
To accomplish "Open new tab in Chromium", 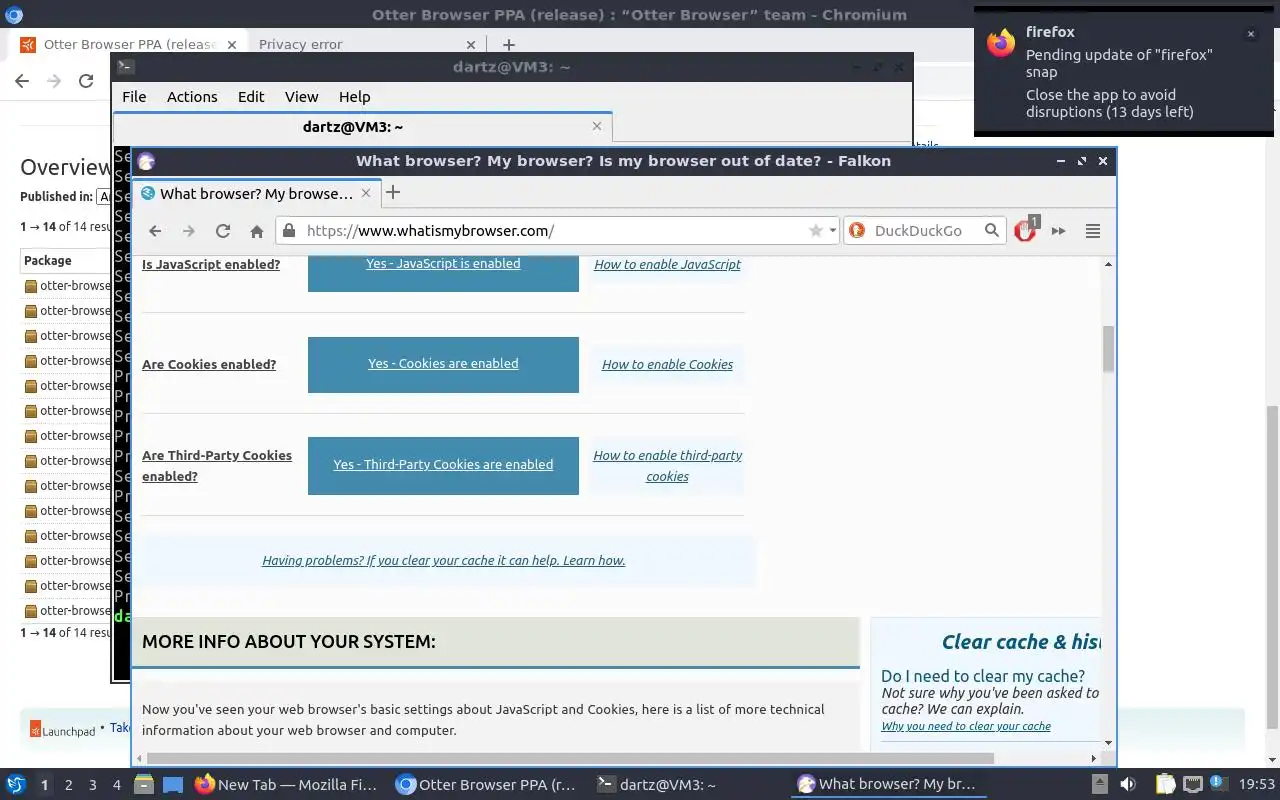I will [x=508, y=45].
